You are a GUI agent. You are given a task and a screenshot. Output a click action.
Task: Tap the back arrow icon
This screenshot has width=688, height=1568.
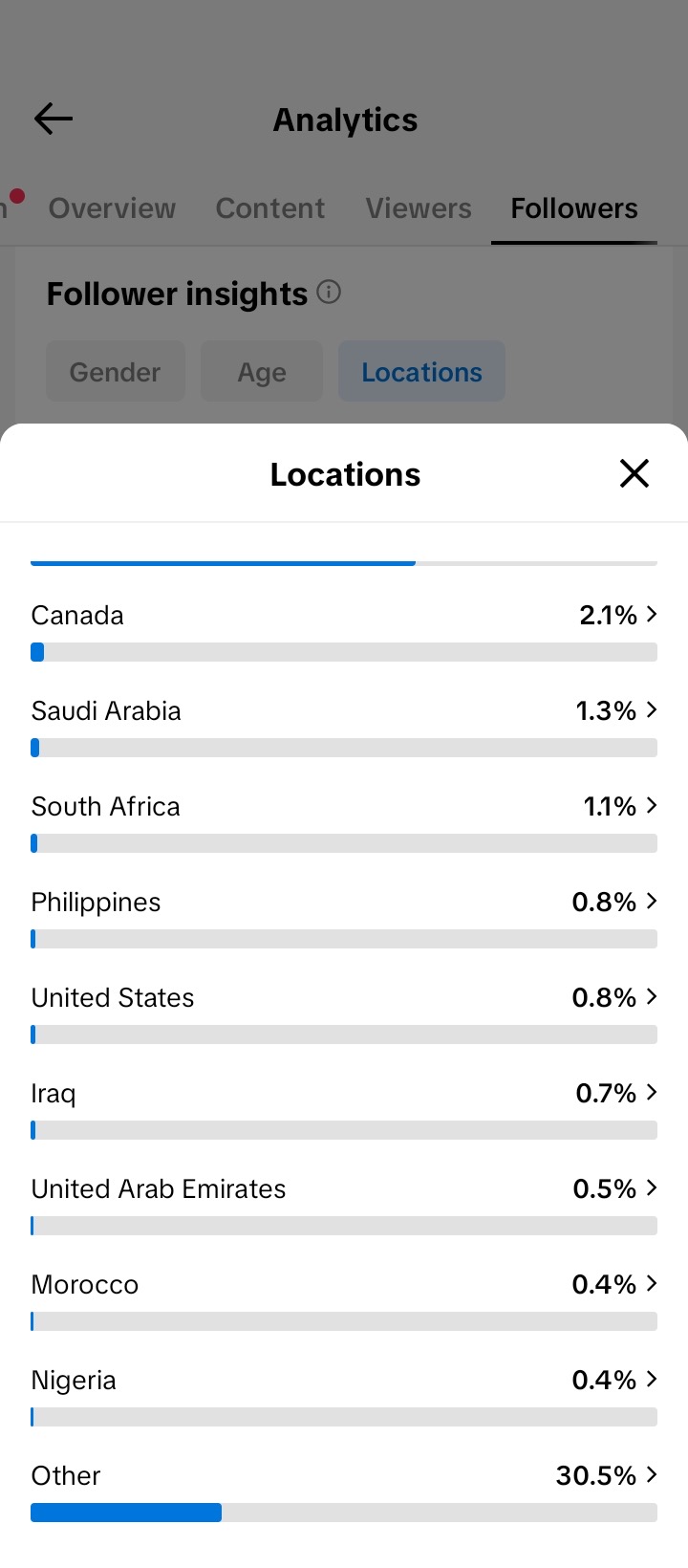coord(54,119)
